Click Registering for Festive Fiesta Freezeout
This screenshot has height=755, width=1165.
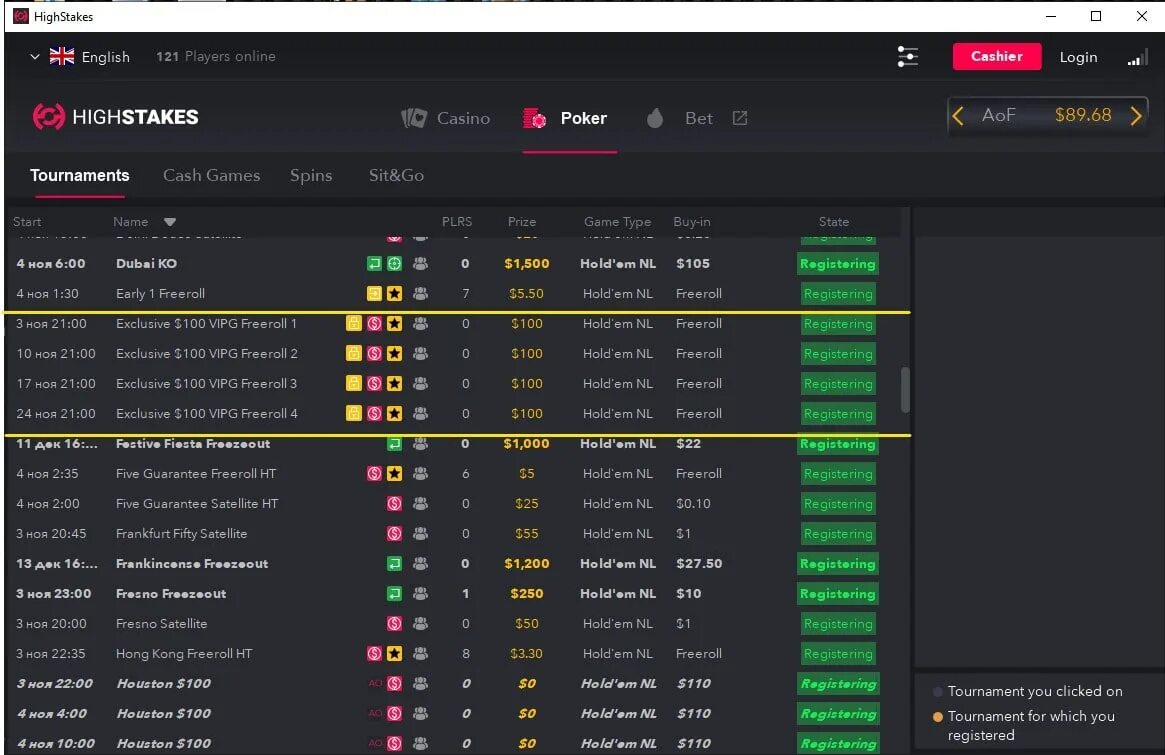pos(838,444)
